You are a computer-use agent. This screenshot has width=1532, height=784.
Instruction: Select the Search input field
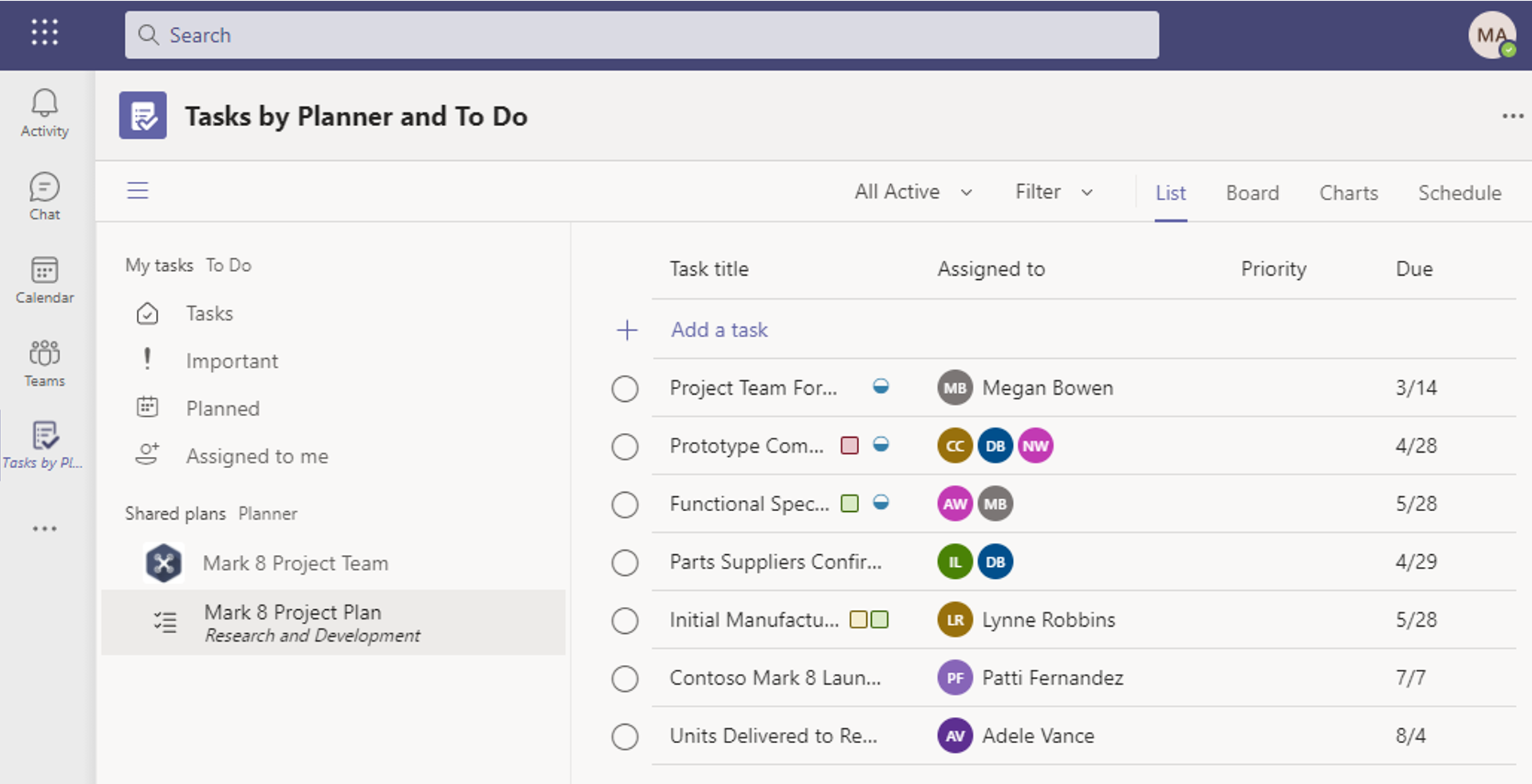click(640, 35)
